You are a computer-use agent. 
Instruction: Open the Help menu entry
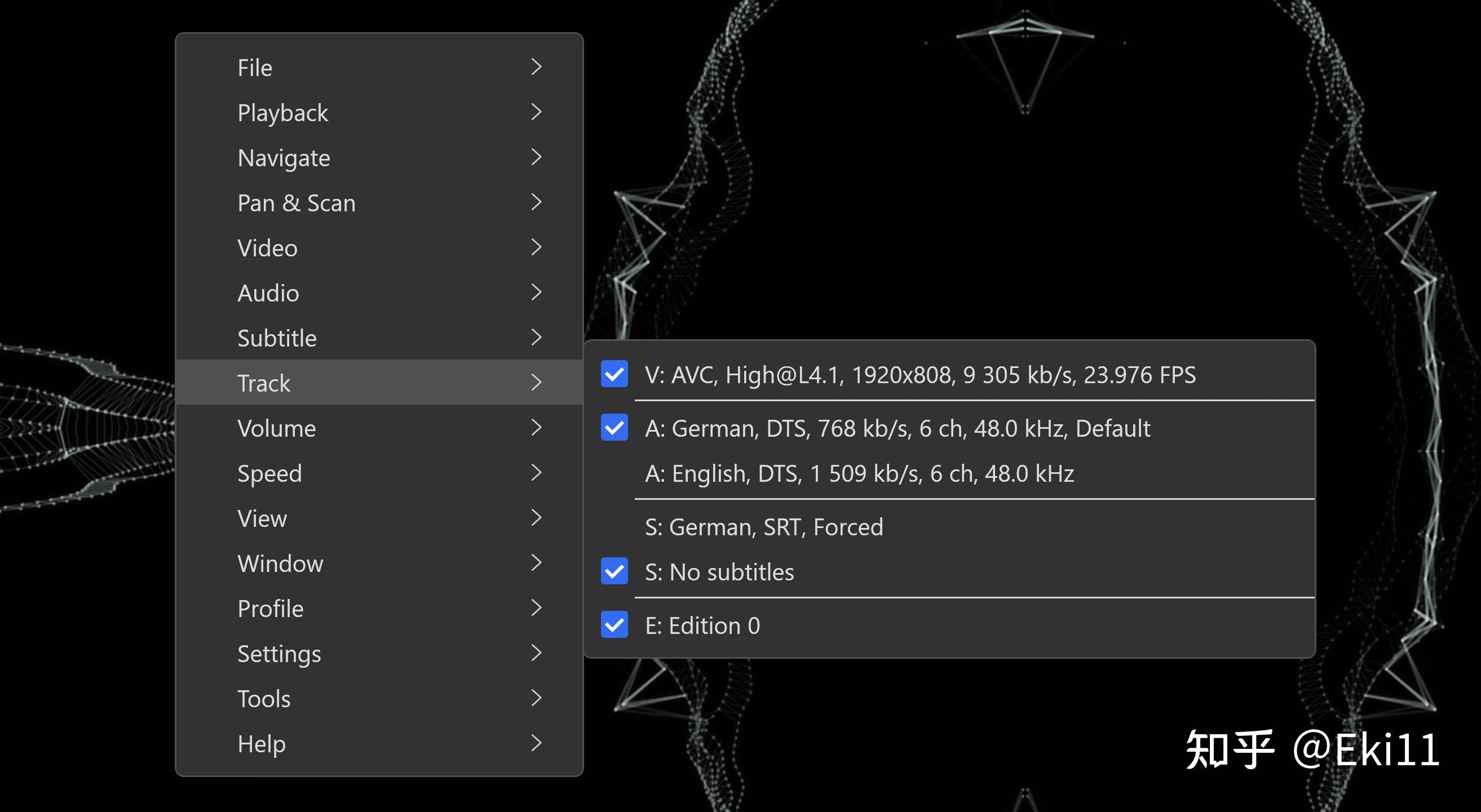[x=261, y=744]
